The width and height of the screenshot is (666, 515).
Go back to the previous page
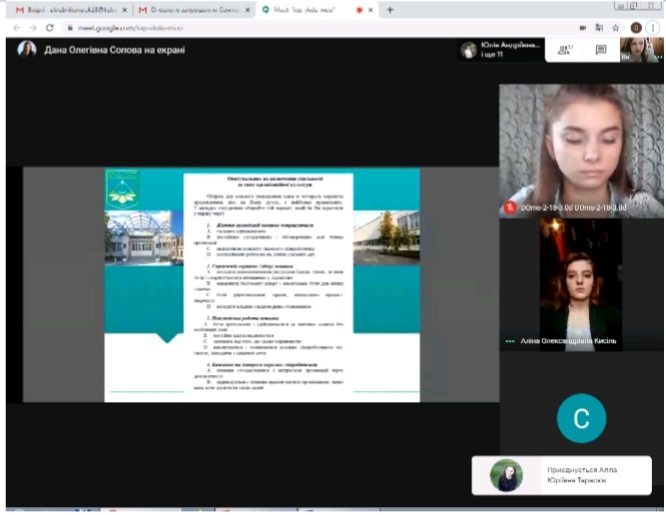17,28
